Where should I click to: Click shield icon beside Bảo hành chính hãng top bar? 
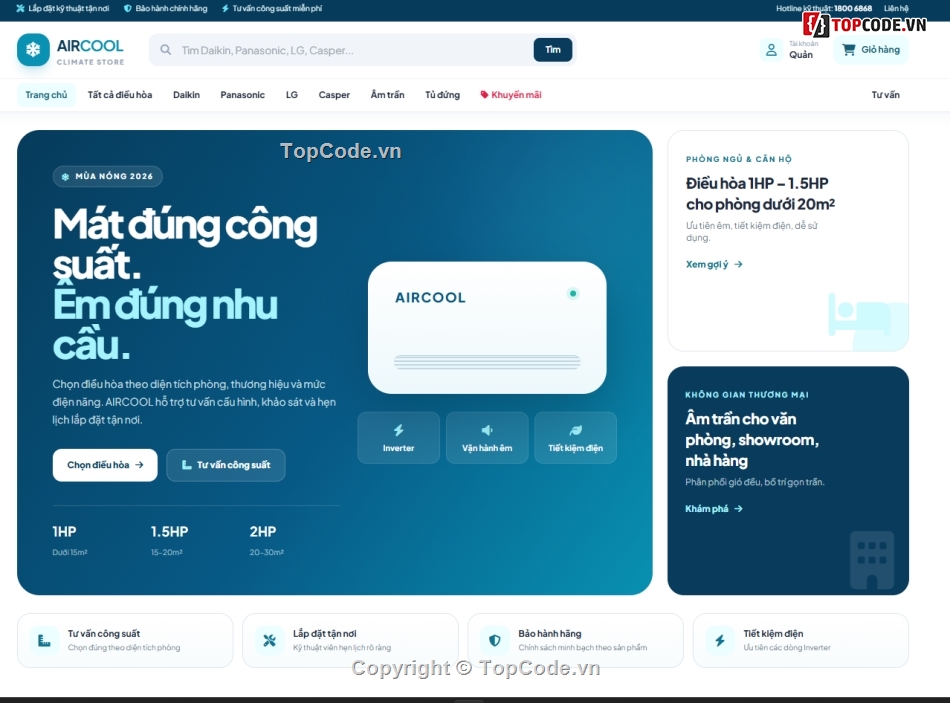[127, 8]
